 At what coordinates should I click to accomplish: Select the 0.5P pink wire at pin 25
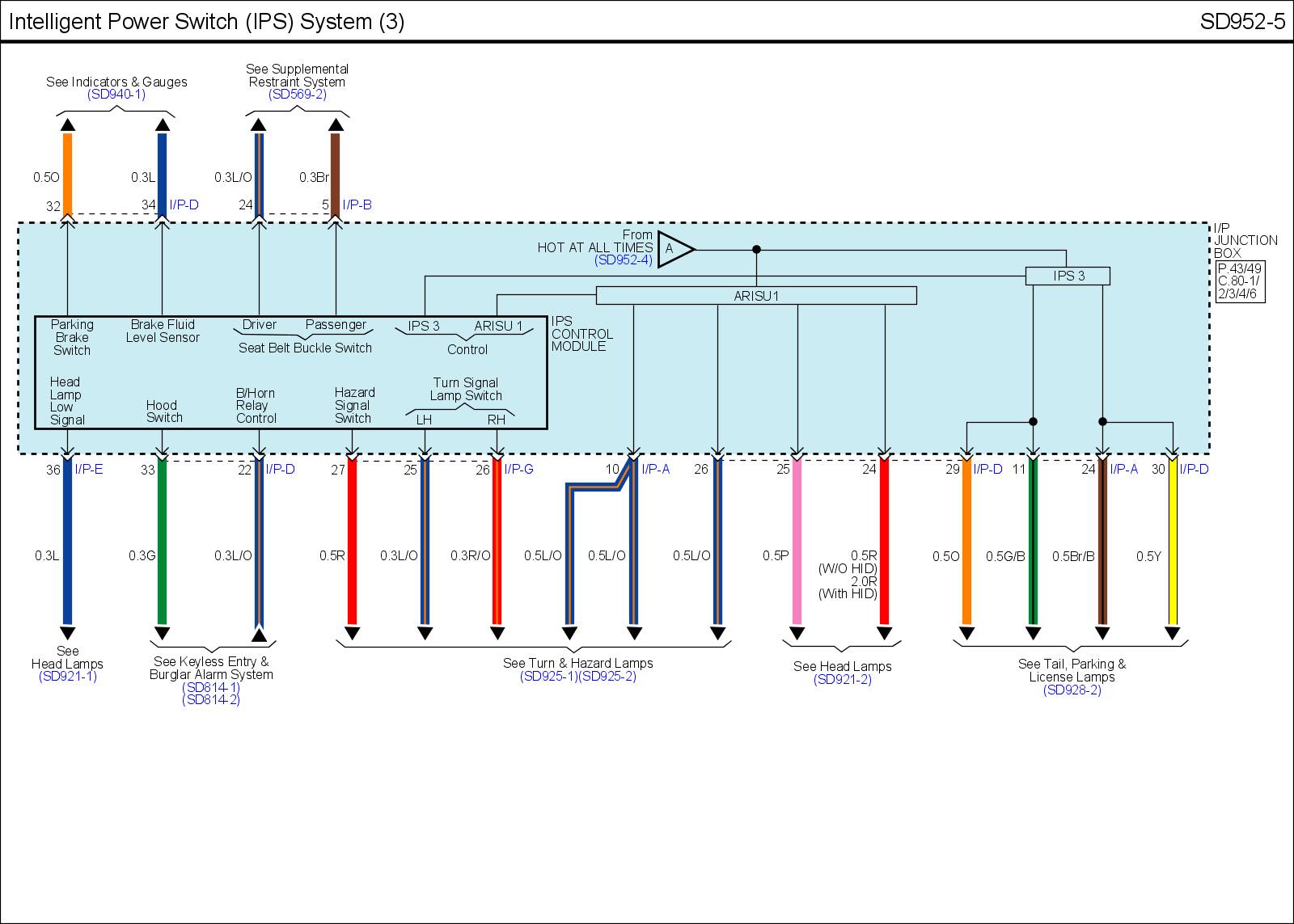click(x=797, y=542)
